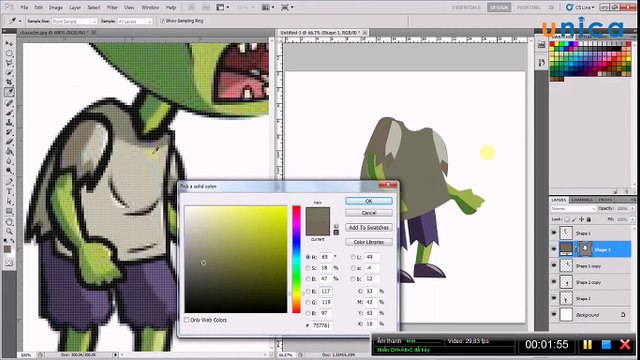Viewport: 640px width, 360px height.
Task: Select the Horizontal Type tool
Action: coord(9,191)
